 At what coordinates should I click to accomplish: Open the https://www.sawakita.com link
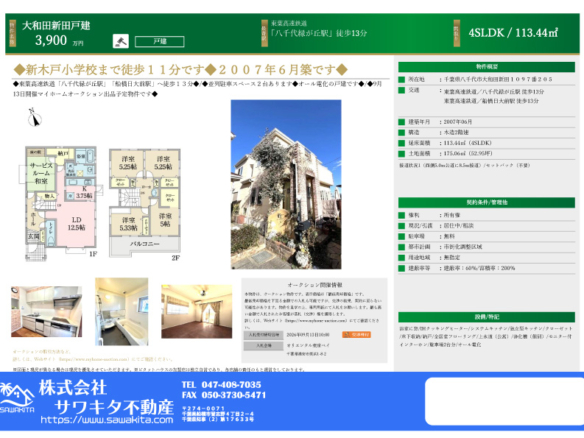coord(107,420)
